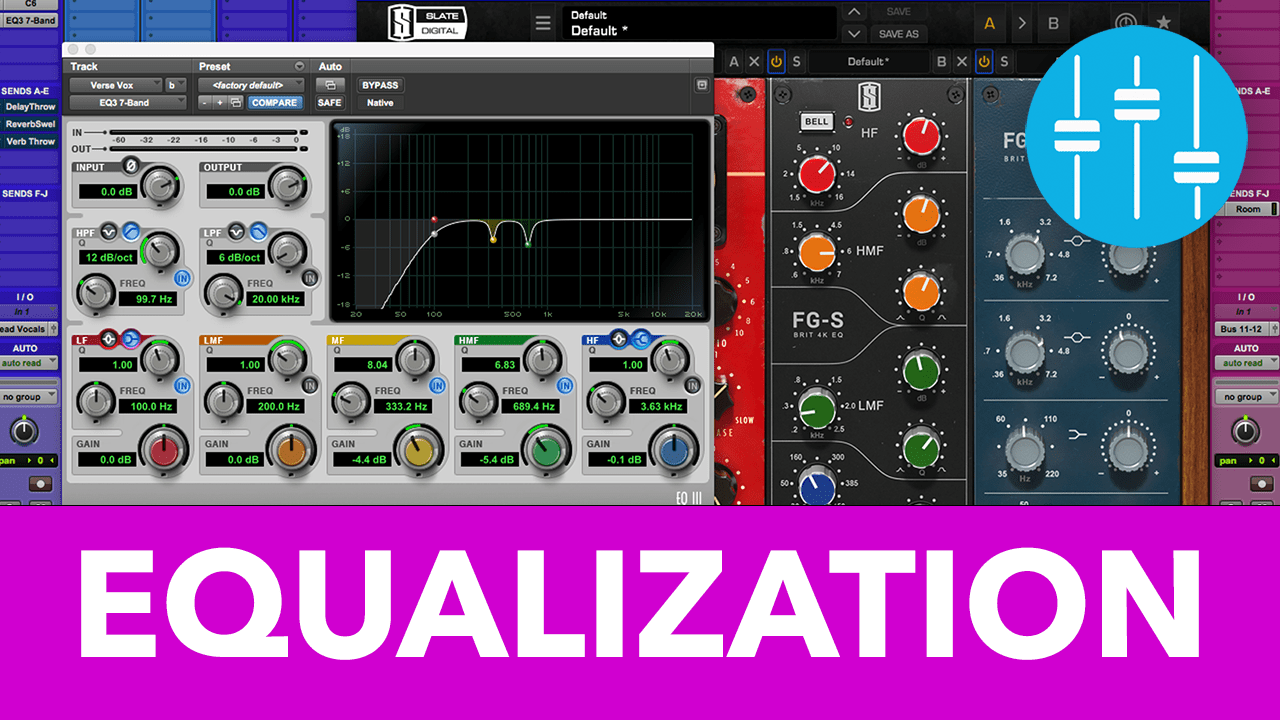This screenshot has width=1280, height=720.
Task: Click the input phase invert icon
Action: pyautogui.click(x=130, y=166)
